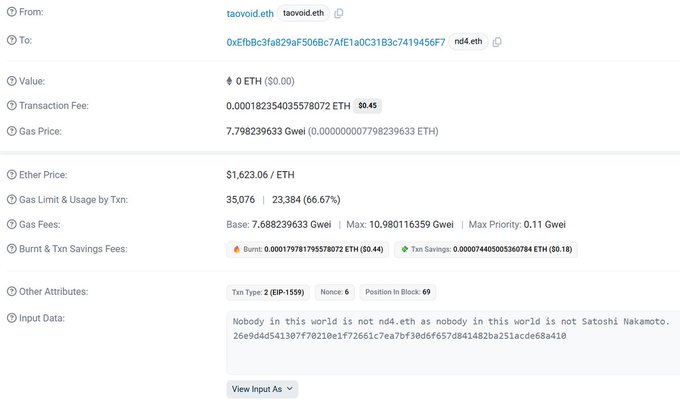Open help icon beside Ether Price
The width and height of the screenshot is (680, 405).
[12, 175]
